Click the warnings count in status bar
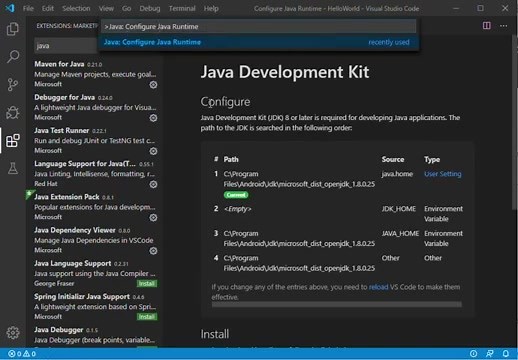This screenshot has width=518, height=360. (29, 354)
